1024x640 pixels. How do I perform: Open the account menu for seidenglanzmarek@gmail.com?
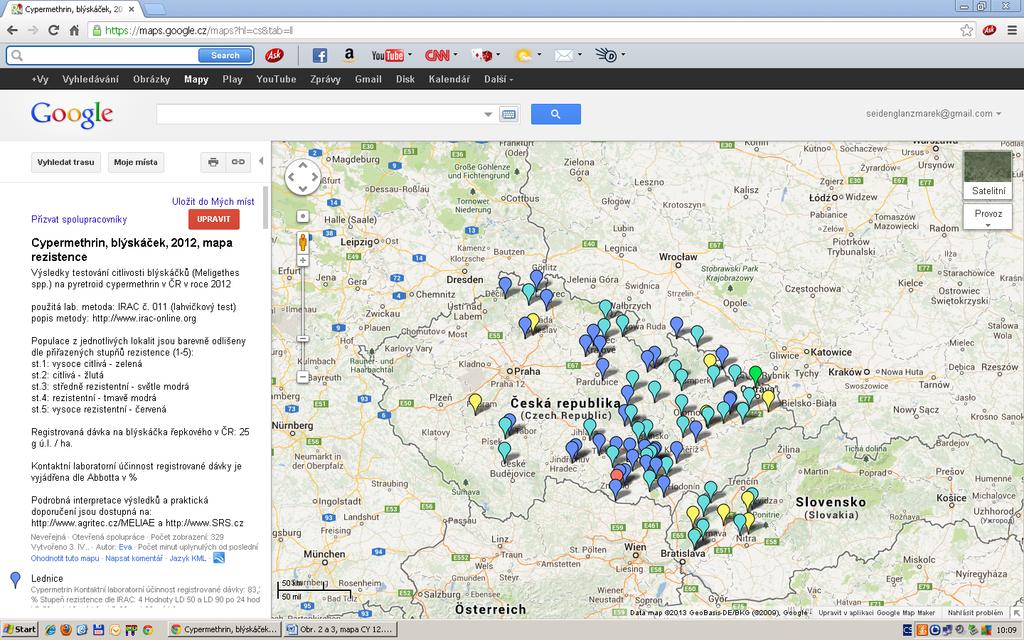pos(934,114)
